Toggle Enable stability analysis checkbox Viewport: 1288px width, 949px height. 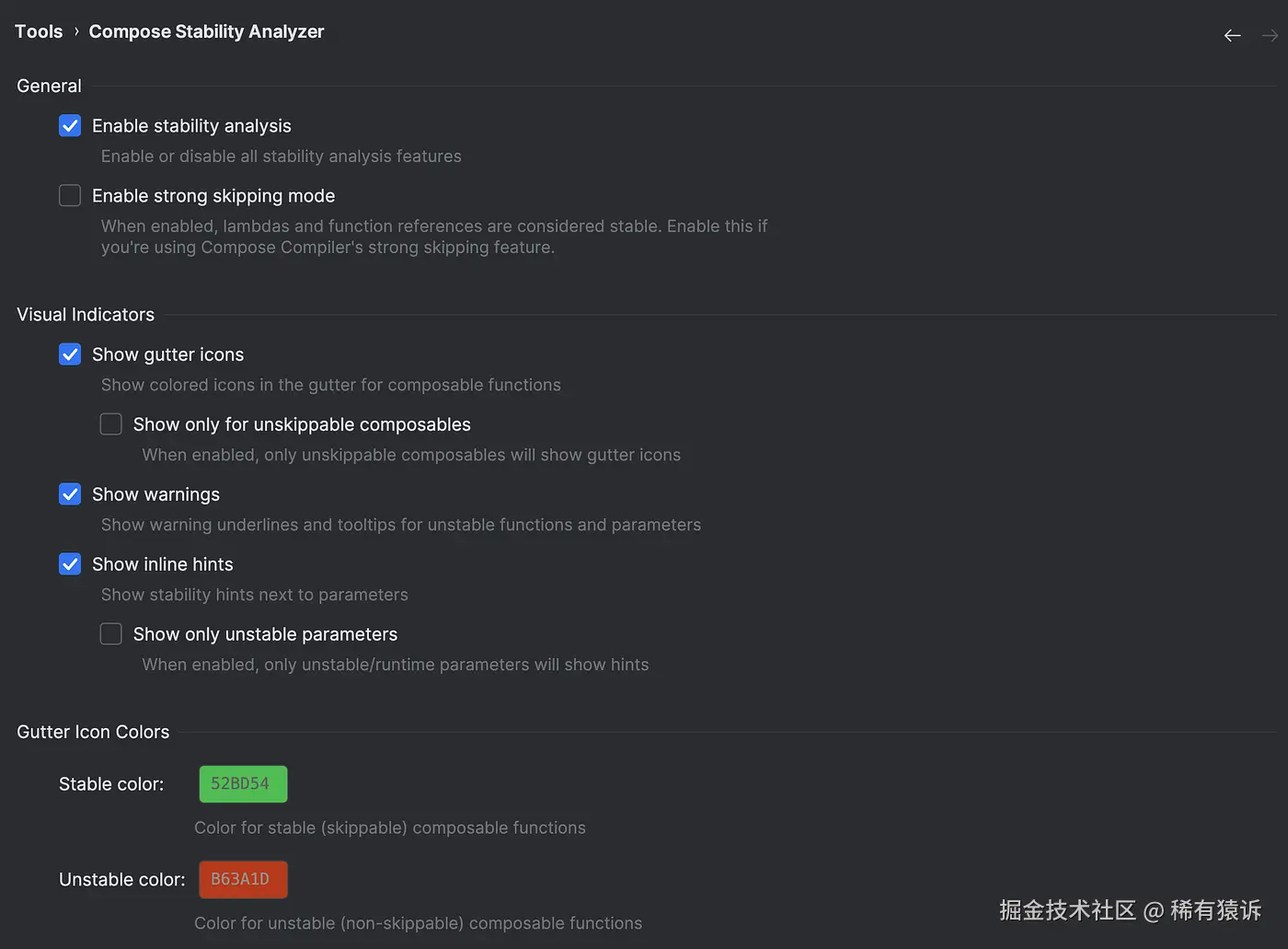pos(70,126)
